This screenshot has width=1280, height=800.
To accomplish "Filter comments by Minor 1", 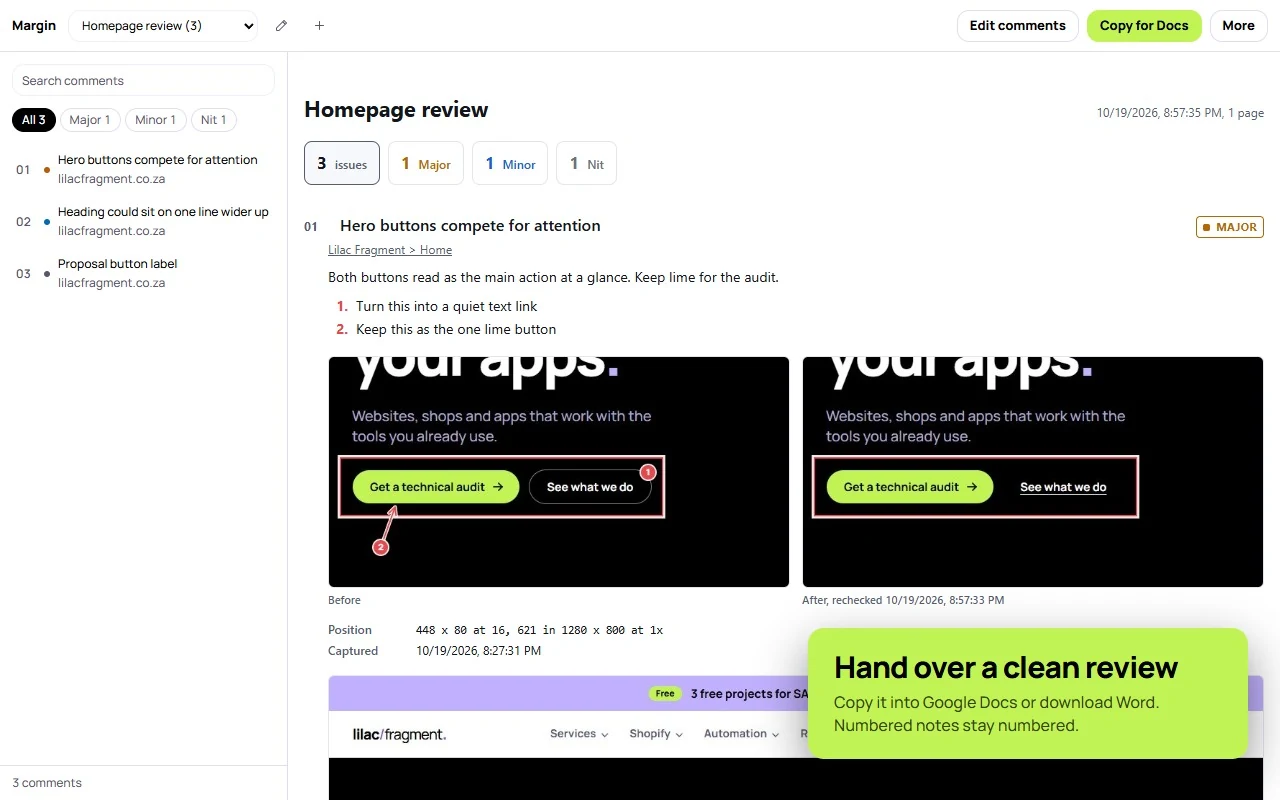I will click(x=155, y=120).
